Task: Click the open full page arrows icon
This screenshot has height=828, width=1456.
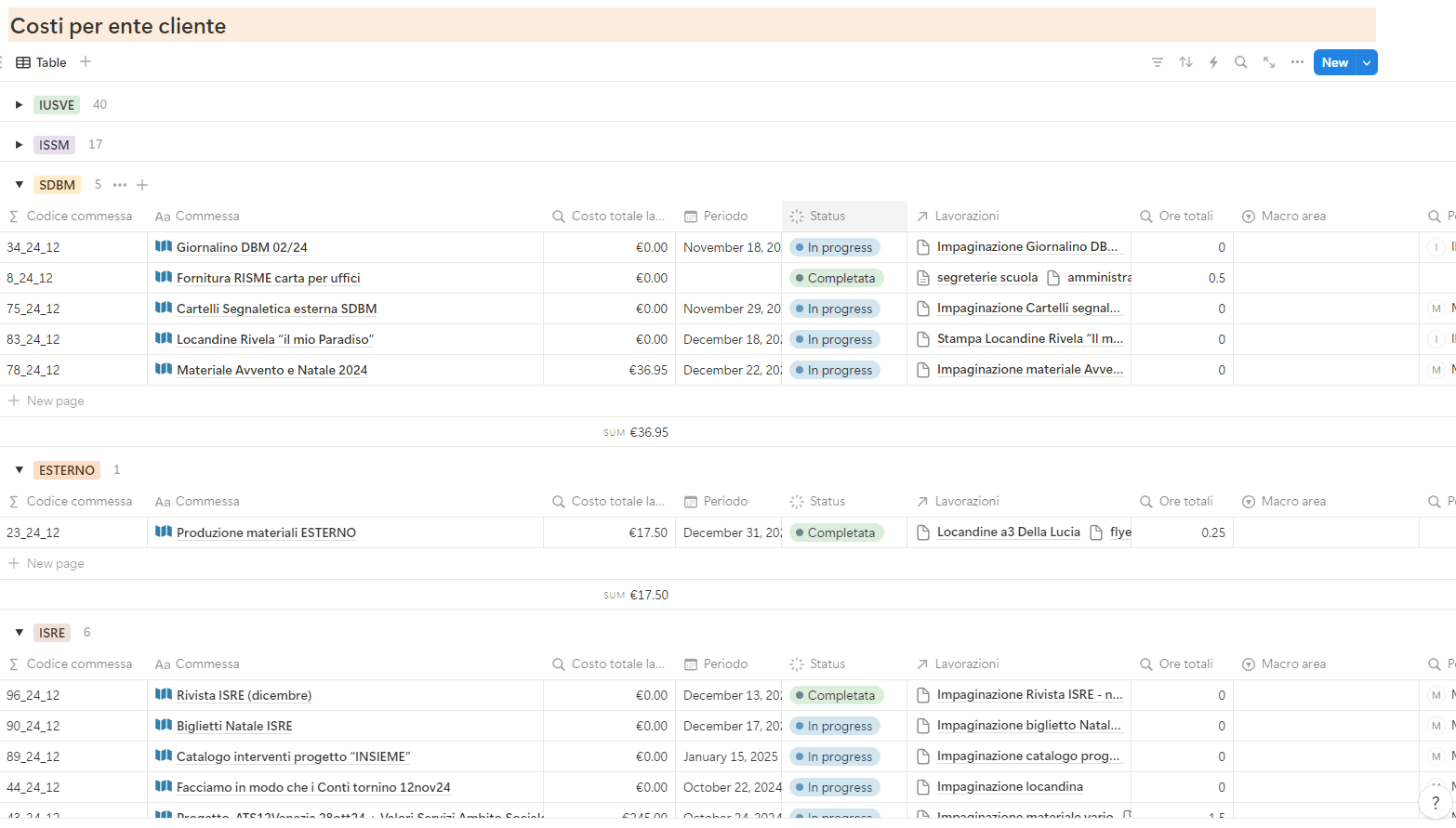Action: tap(1269, 62)
